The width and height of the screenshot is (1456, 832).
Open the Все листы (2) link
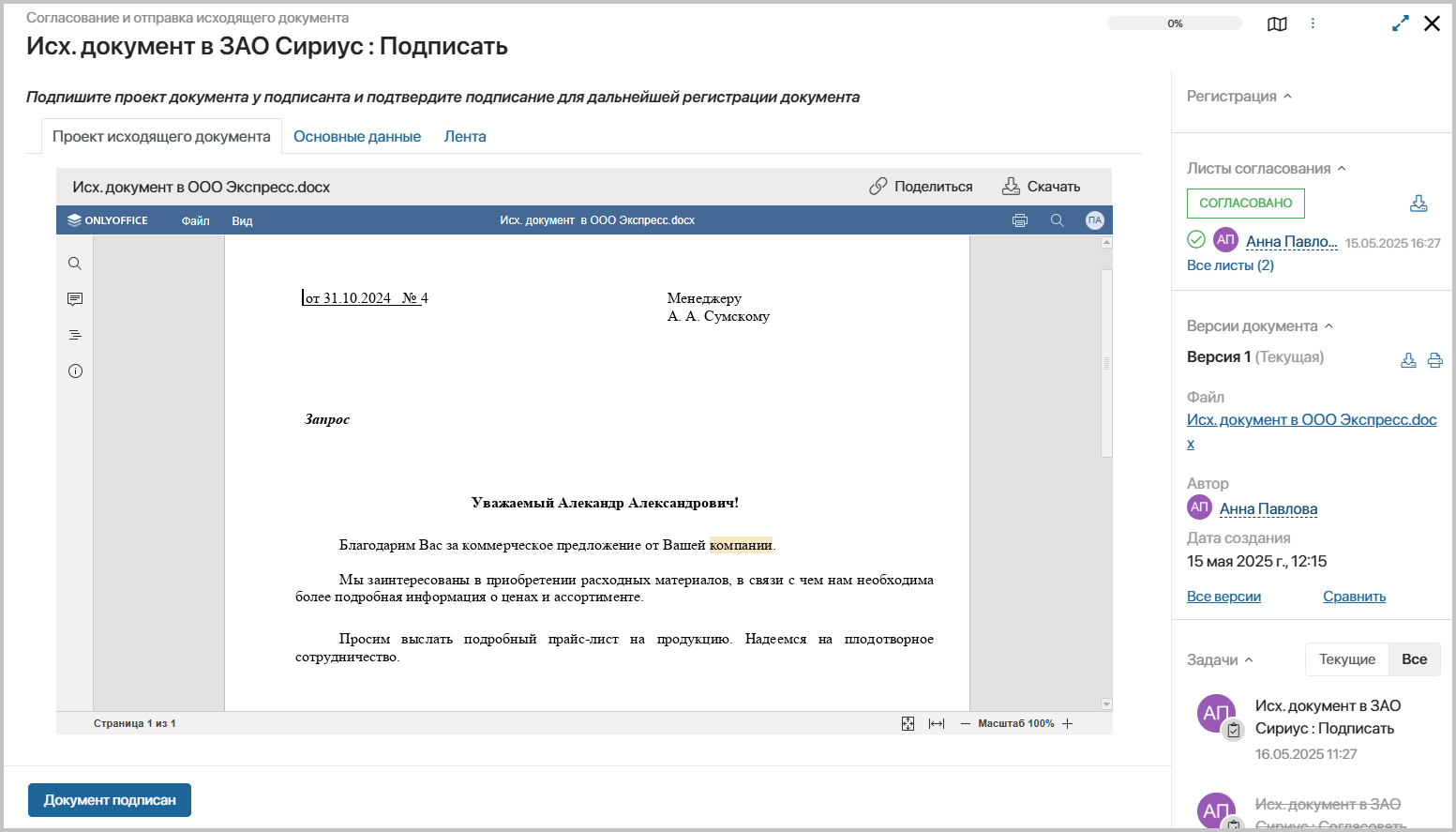(1230, 265)
